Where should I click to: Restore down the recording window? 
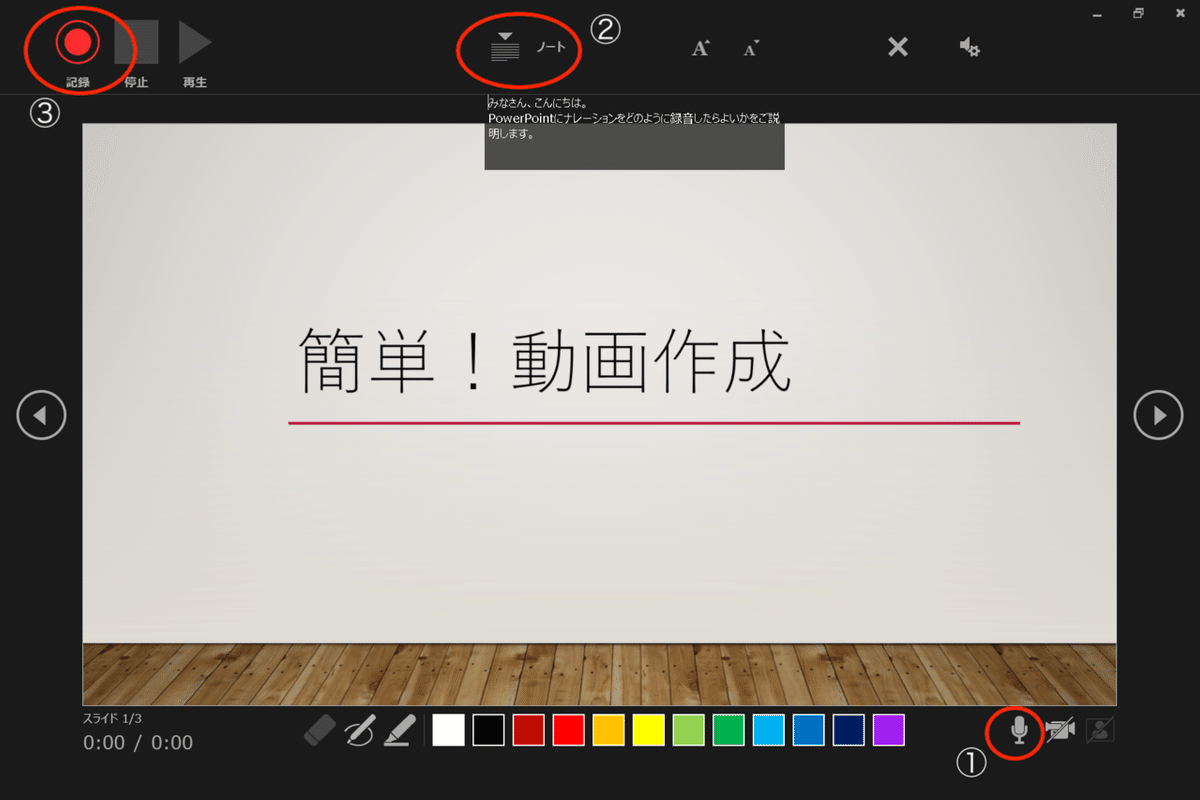[x=1138, y=13]
